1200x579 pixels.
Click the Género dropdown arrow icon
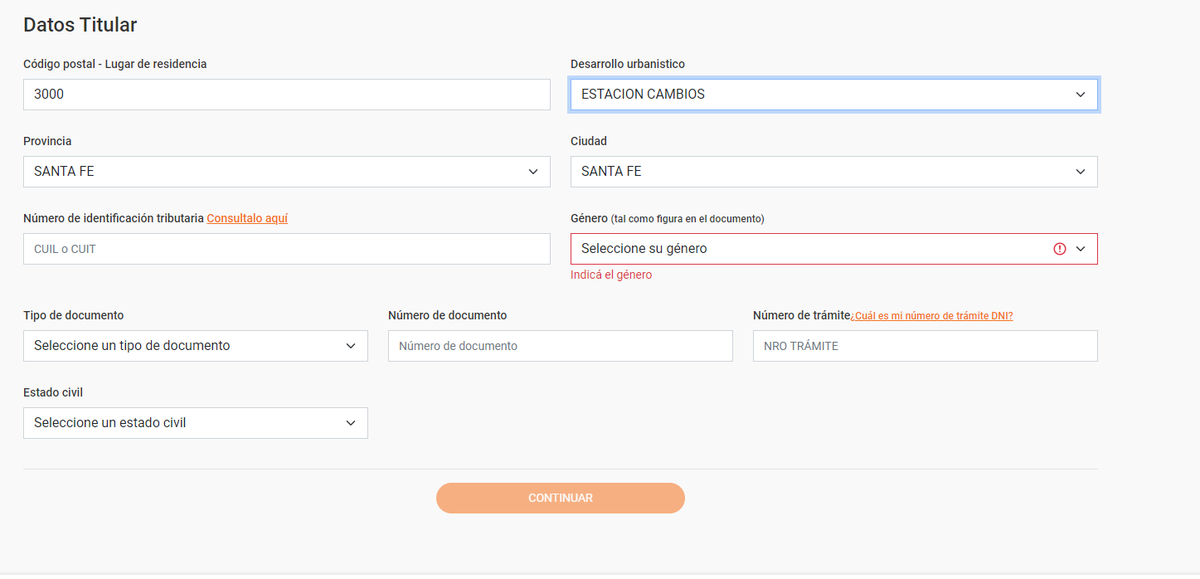tap(1081, 248)
